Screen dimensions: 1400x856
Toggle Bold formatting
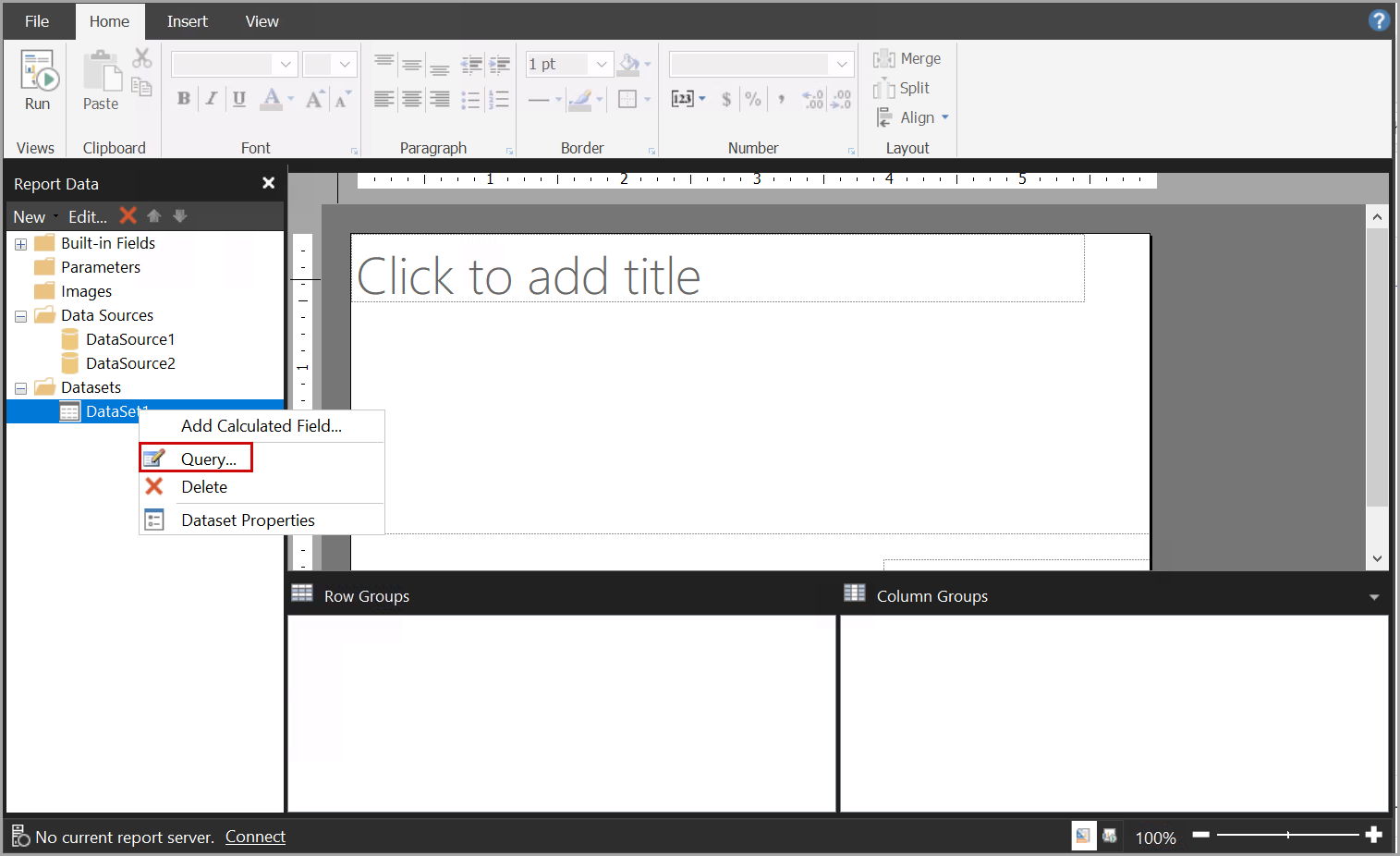tap(184, 99)
